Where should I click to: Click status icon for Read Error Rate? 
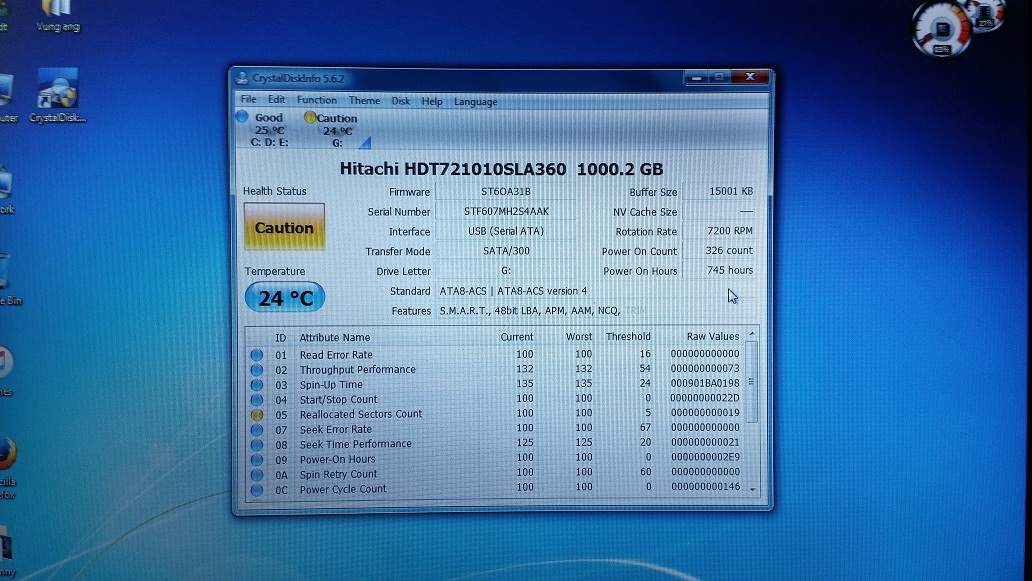pos(257,355)
